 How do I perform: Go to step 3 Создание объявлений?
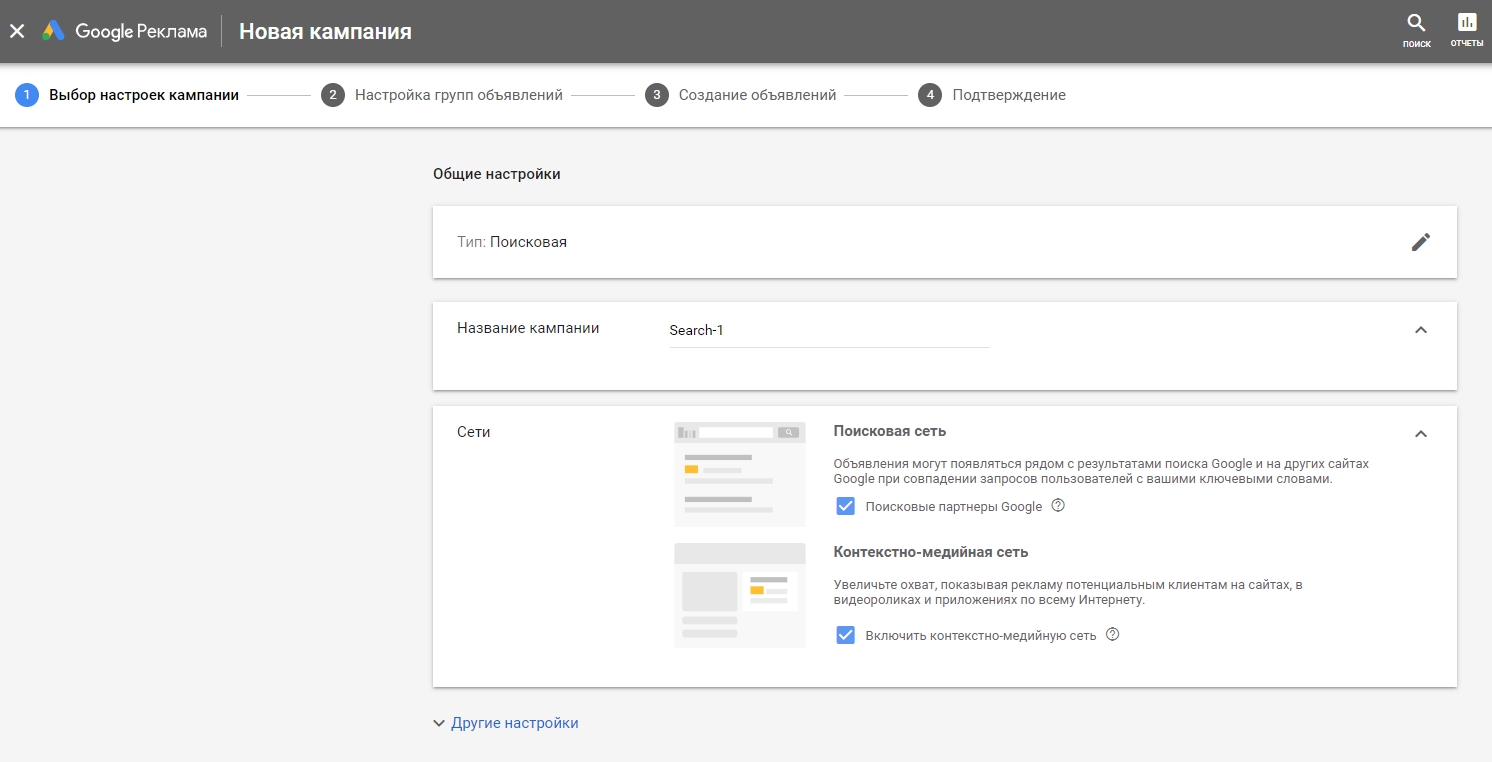pos(741,95)
